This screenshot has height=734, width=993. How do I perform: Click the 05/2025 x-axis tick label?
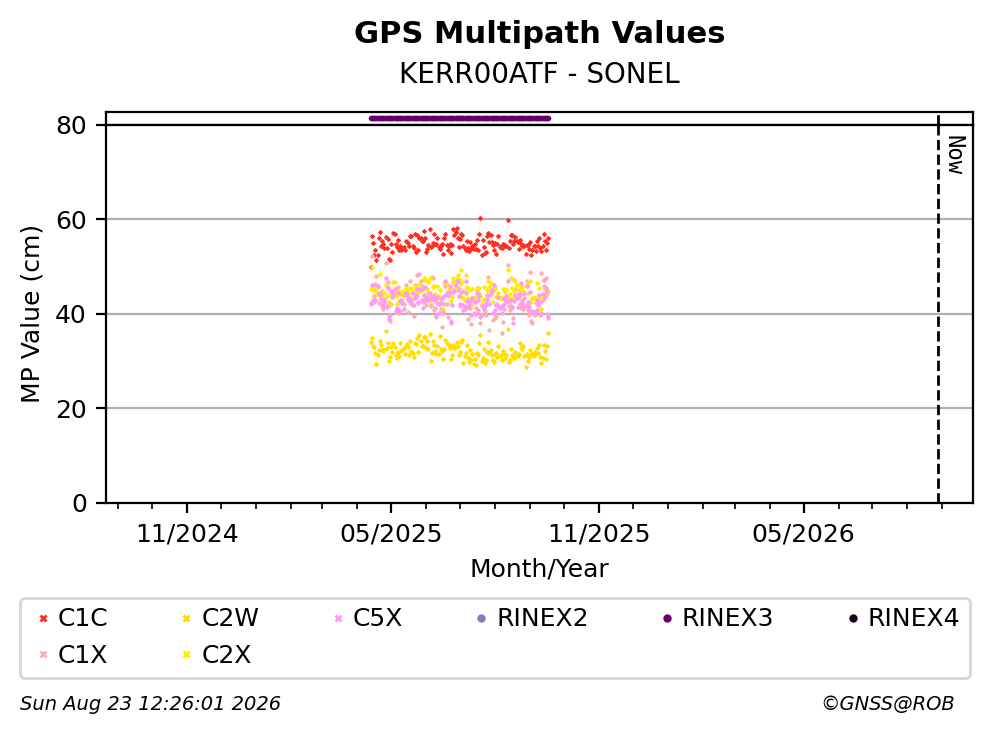point(391,534)
